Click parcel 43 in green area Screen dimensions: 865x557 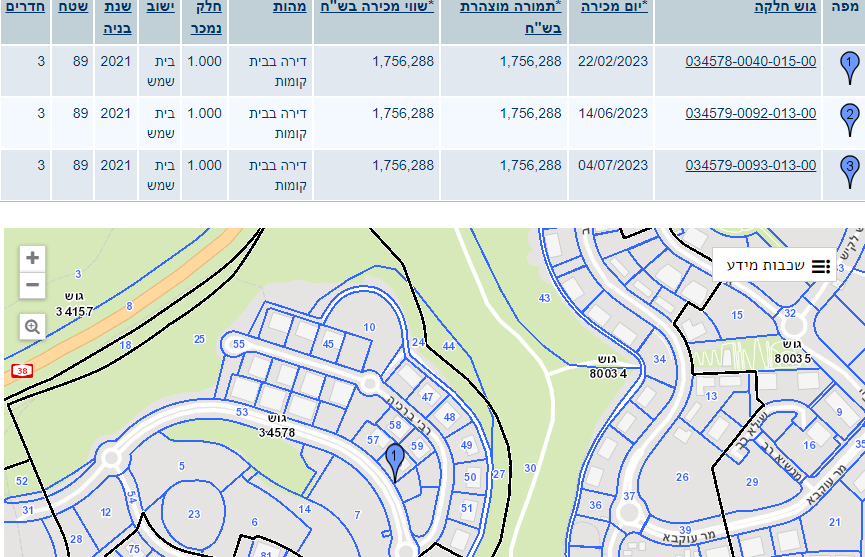click(544, 298)
